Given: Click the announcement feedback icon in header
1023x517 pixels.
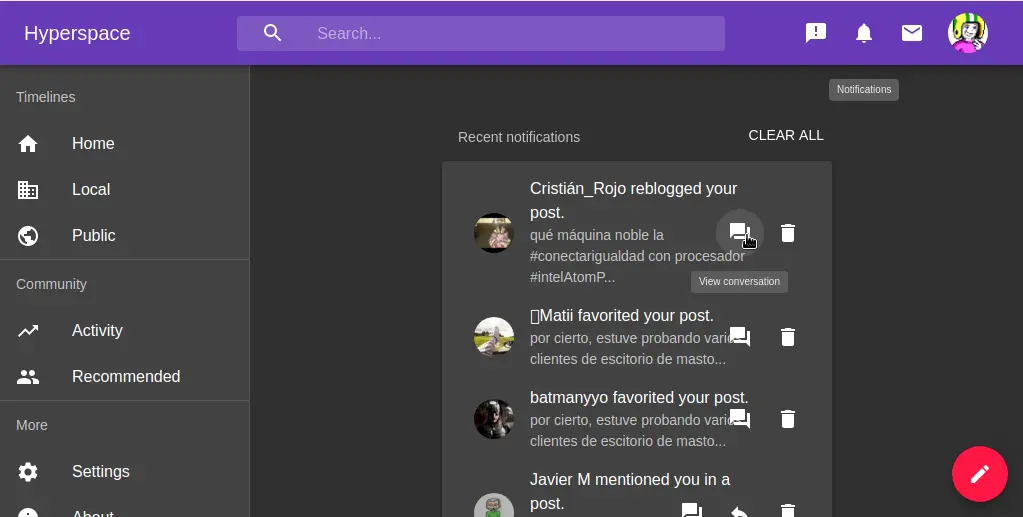Looking at the screenshot, I should (816, 33).
